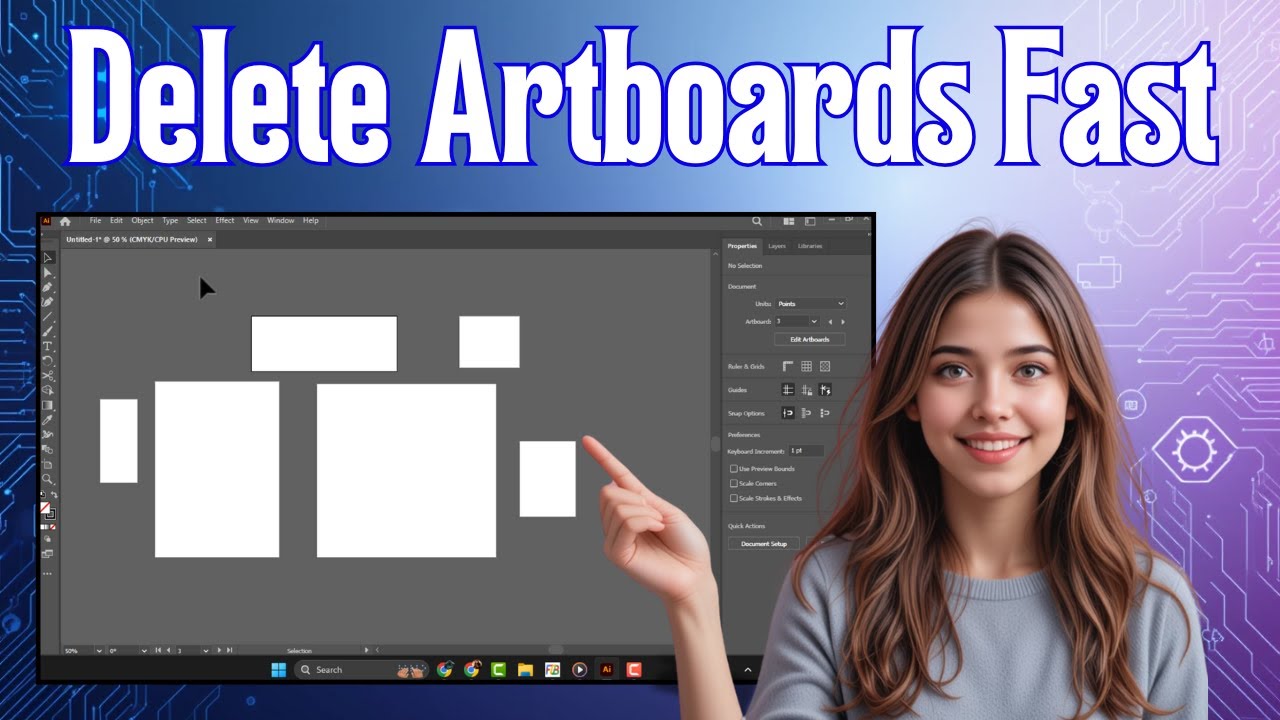Close the Untitled-1 document tab
The width and height of the screenshot is (1280, 720).
[210, 240]
